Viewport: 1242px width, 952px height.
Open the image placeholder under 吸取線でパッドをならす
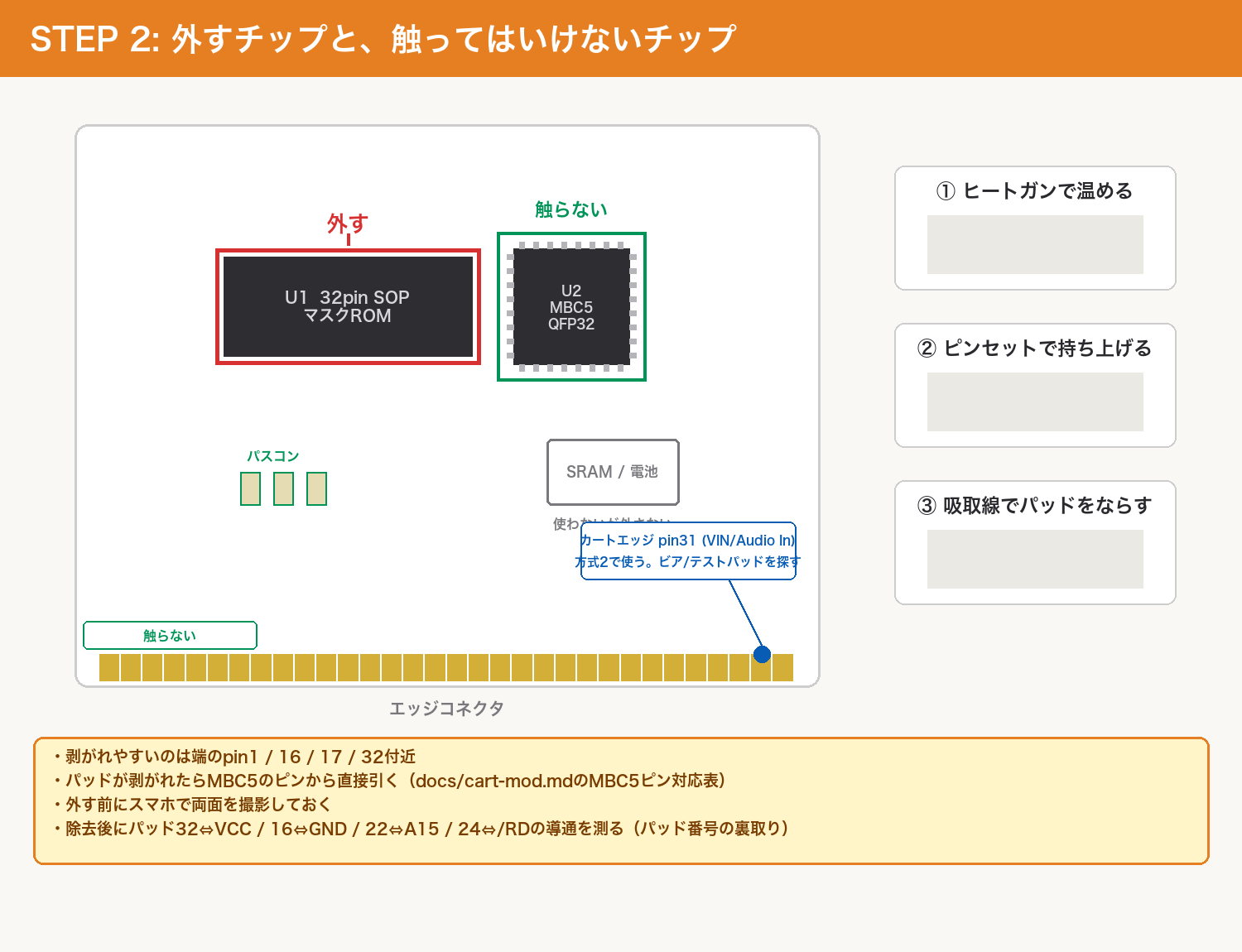pos(1035,559)
